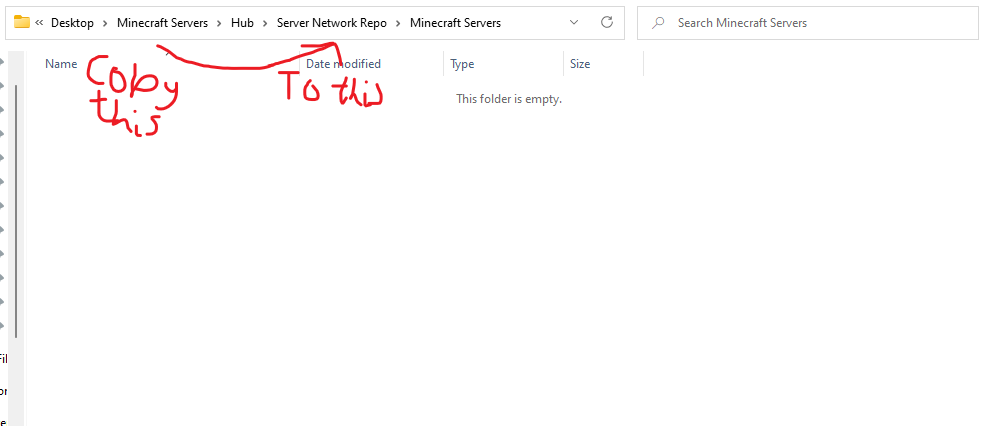Refresh the current folder view
Image resolution: width=984 pixels, height=426 pixels.
(607, 23)
